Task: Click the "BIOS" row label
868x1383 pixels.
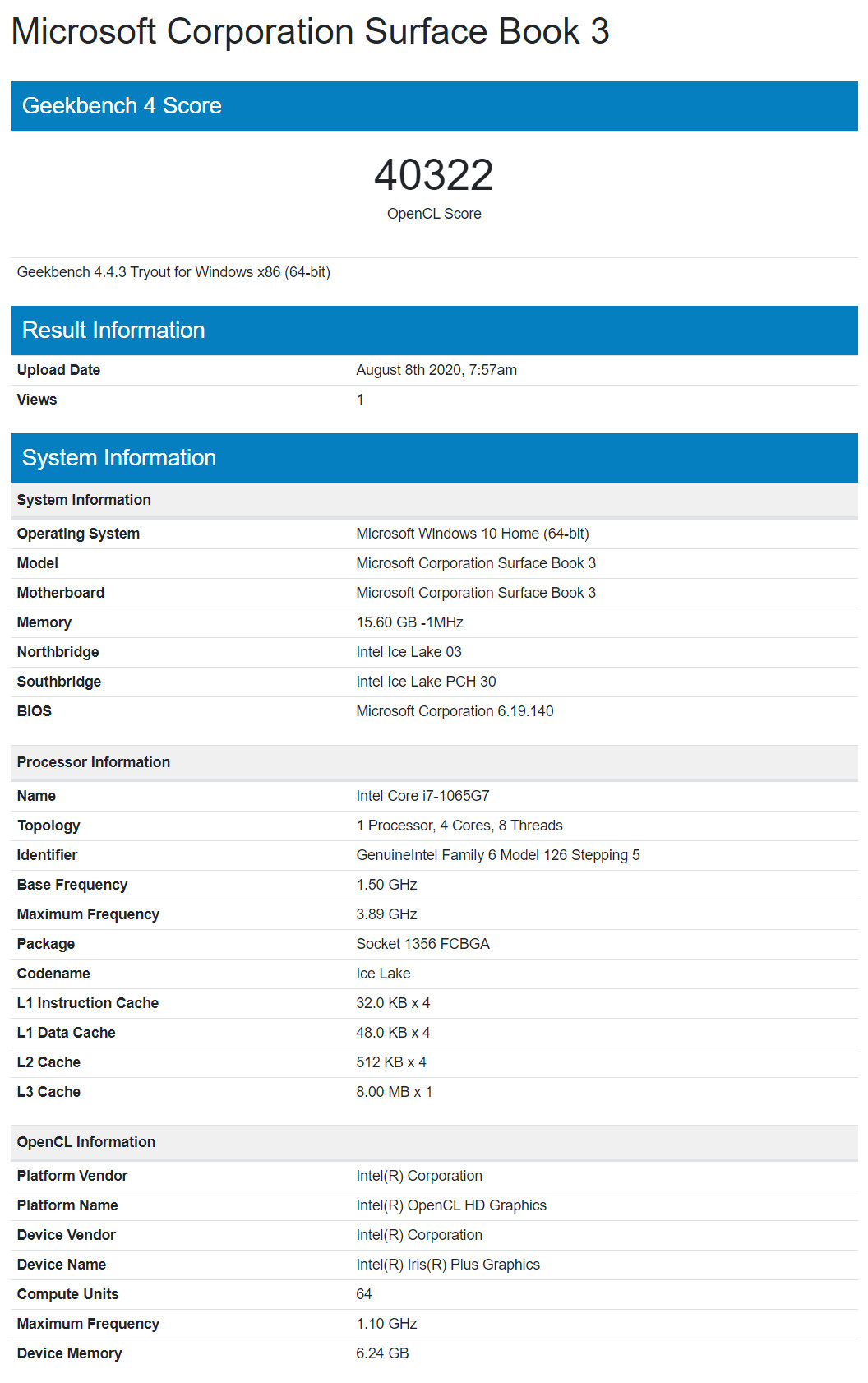Action: (35, 711)
